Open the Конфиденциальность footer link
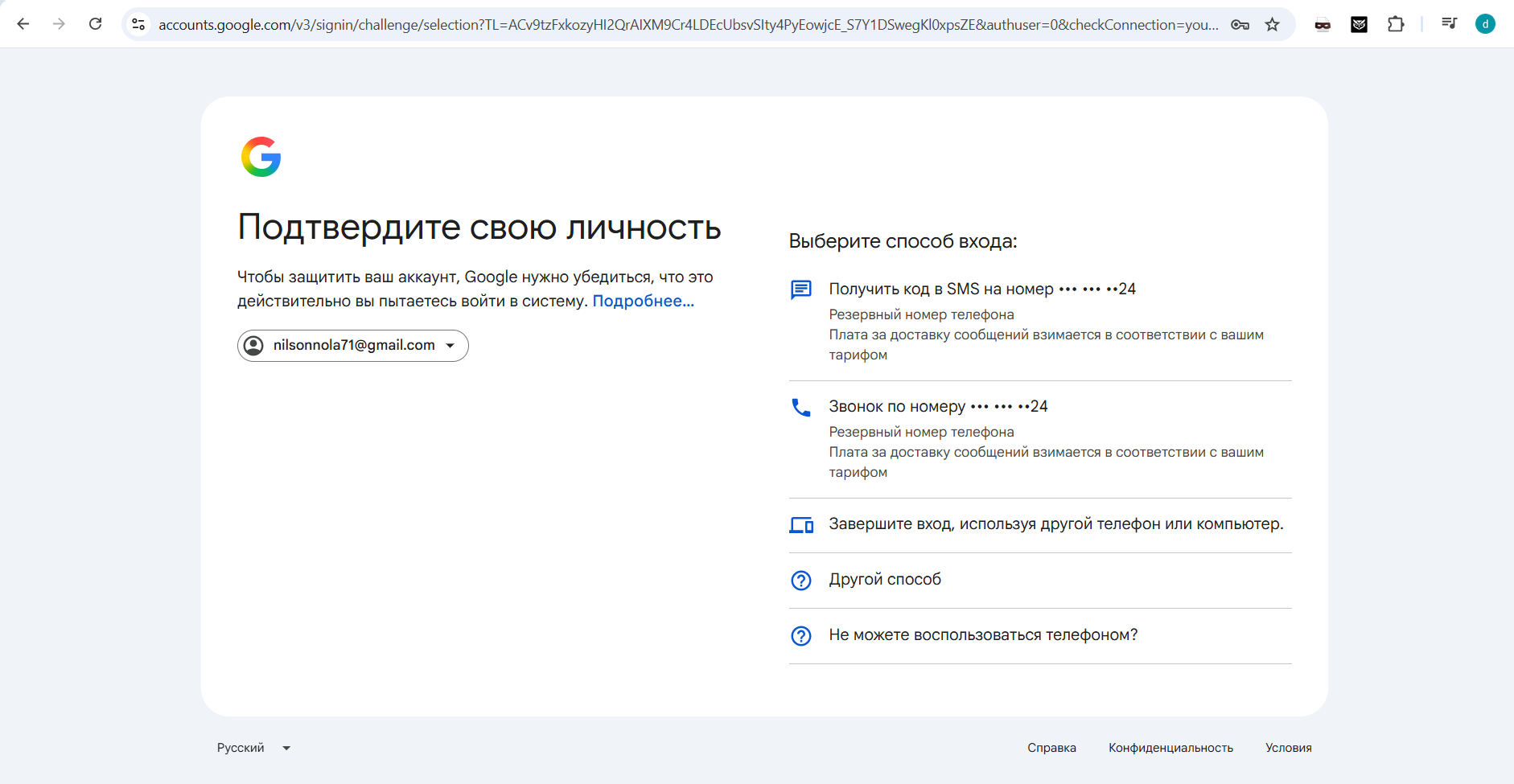The height and width of the screenshot is (784, 1514). (1170, 748)
